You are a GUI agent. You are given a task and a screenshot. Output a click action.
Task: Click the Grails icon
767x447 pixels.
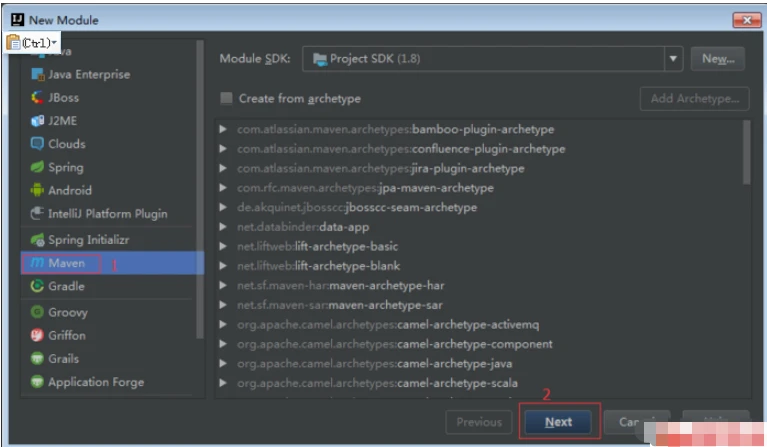point(38,358)
